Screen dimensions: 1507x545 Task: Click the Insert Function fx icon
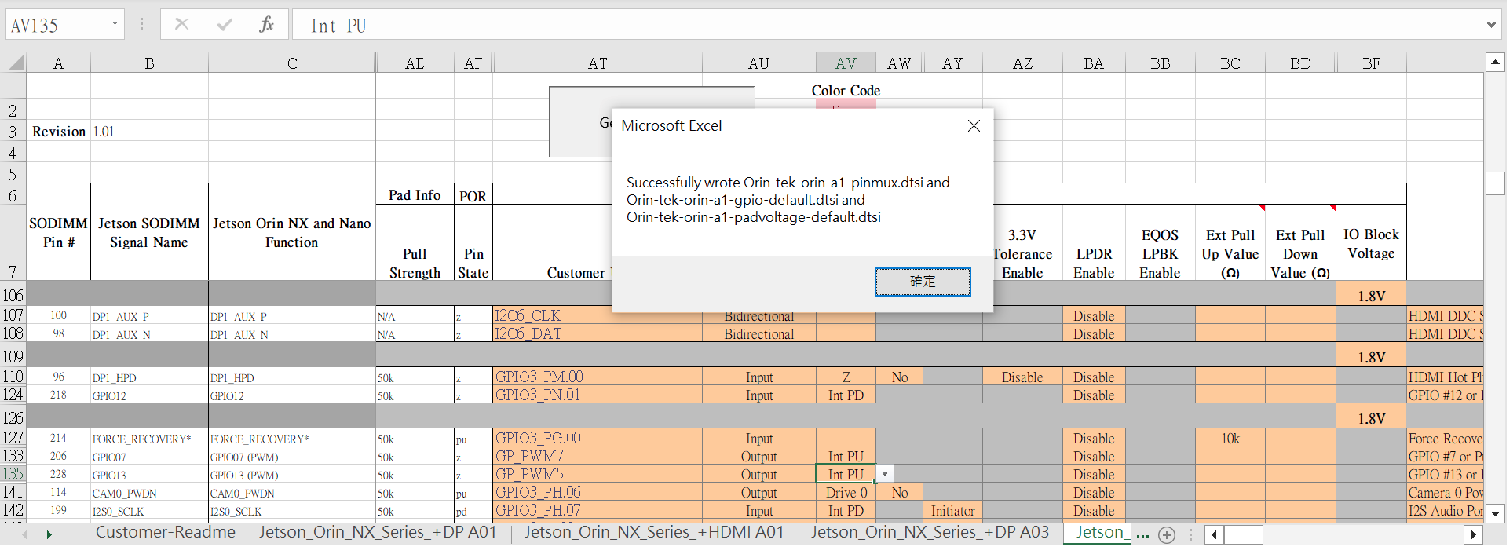coord(266,25)
